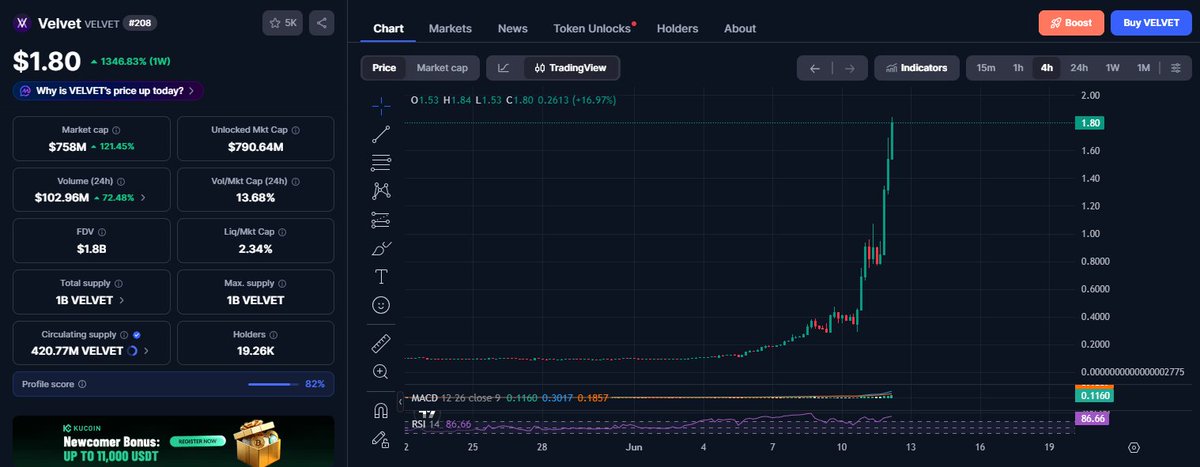
Task: Open Profile score info icon
Action: 82,384
